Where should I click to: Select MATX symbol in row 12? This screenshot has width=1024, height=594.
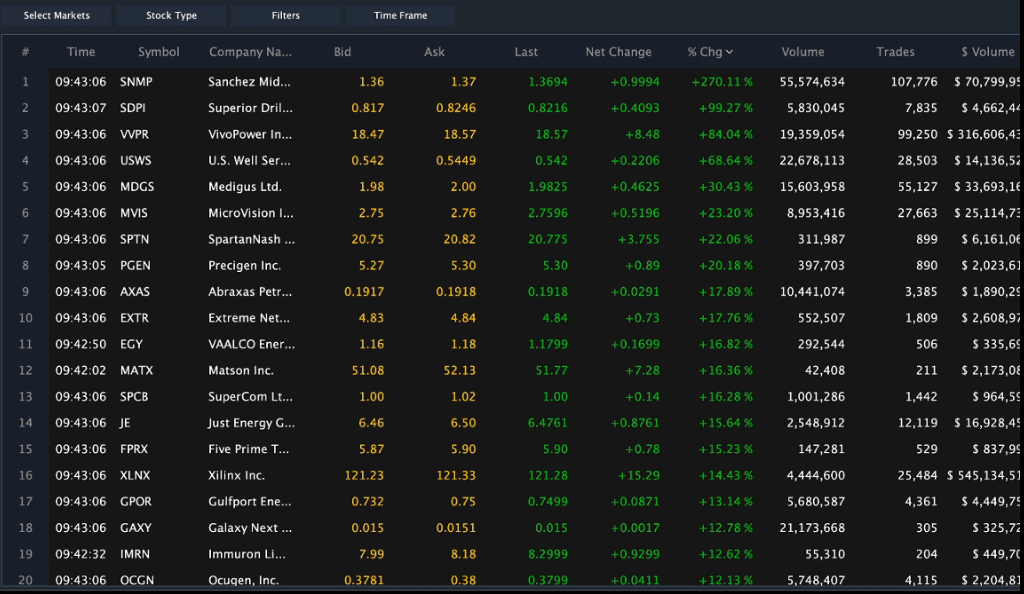[x=136, y=370]
